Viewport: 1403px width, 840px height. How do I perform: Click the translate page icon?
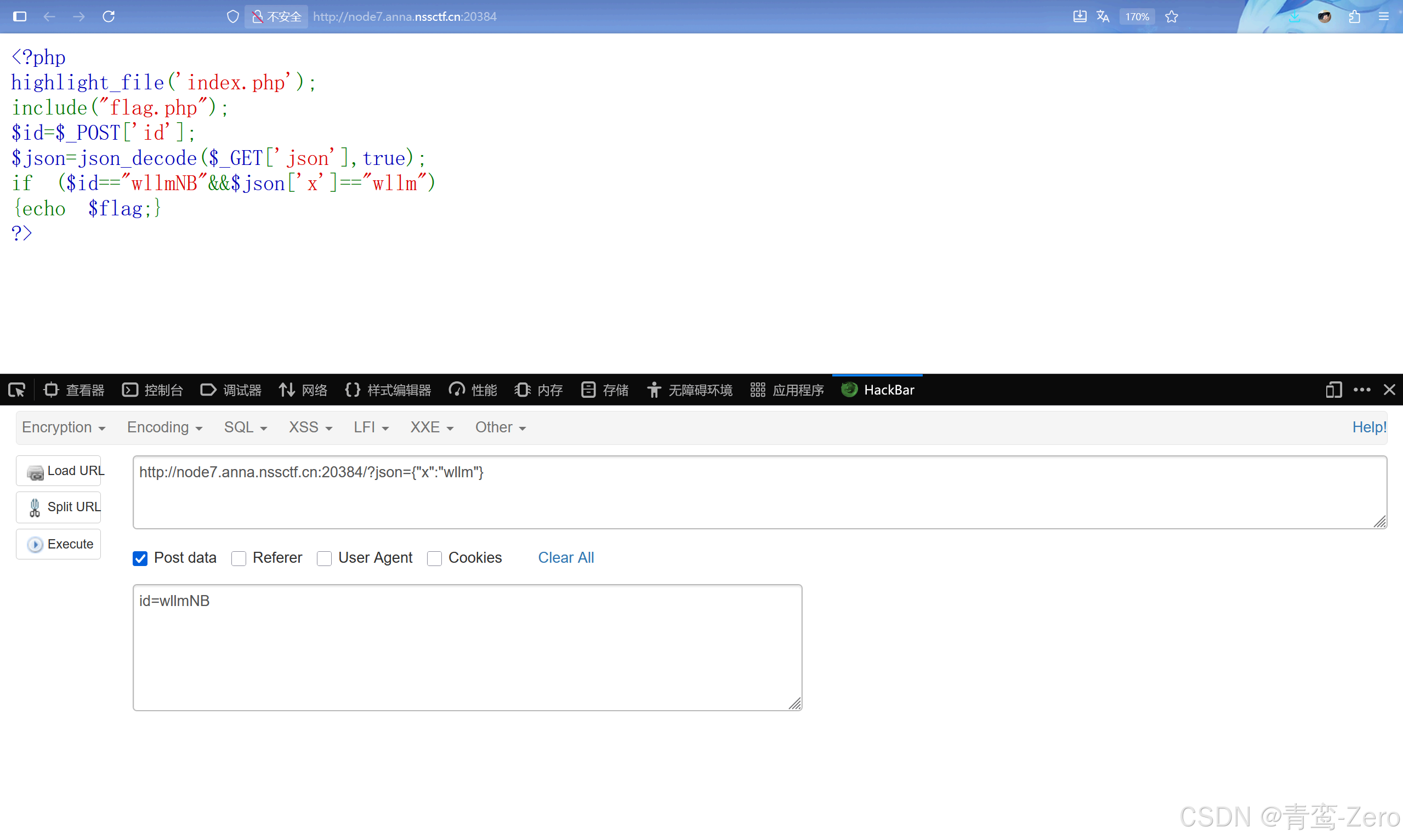click(x=1103, y=16)
